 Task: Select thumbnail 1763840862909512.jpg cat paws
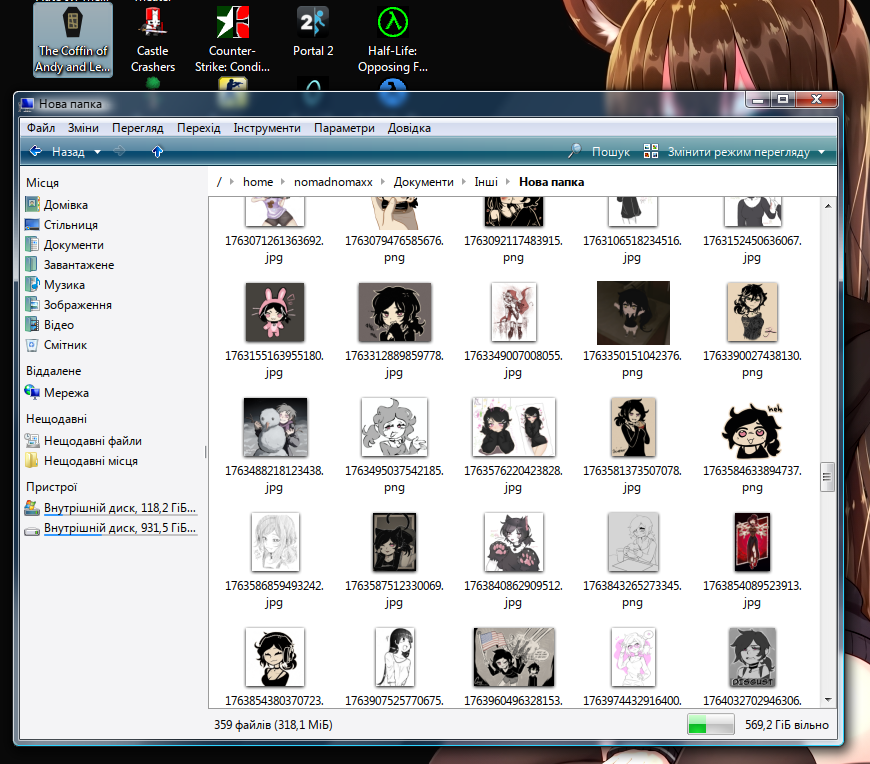pyautogui.click(x=513, y=542)
